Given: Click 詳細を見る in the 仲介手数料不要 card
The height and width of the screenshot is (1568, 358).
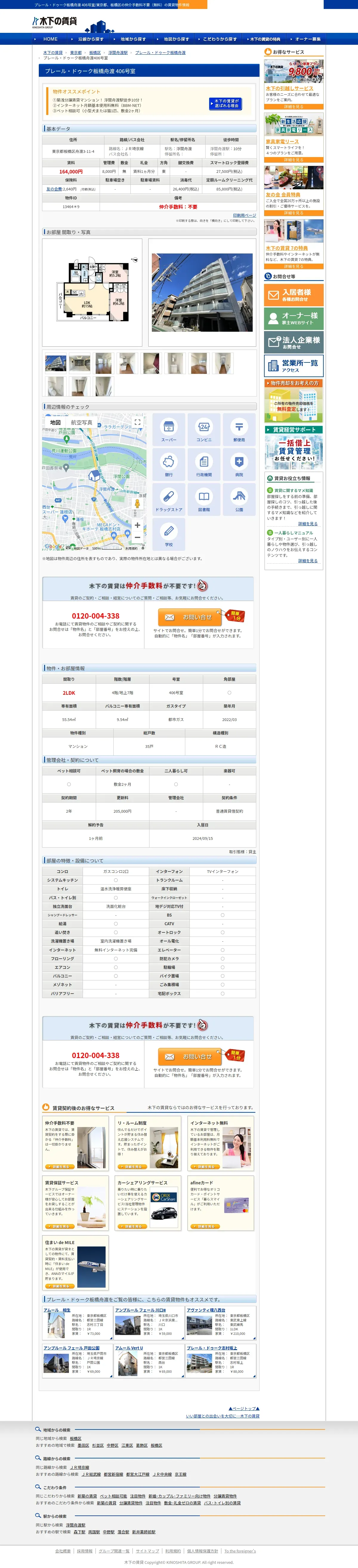Looking at the screenshot, I should click(60, 1167).
